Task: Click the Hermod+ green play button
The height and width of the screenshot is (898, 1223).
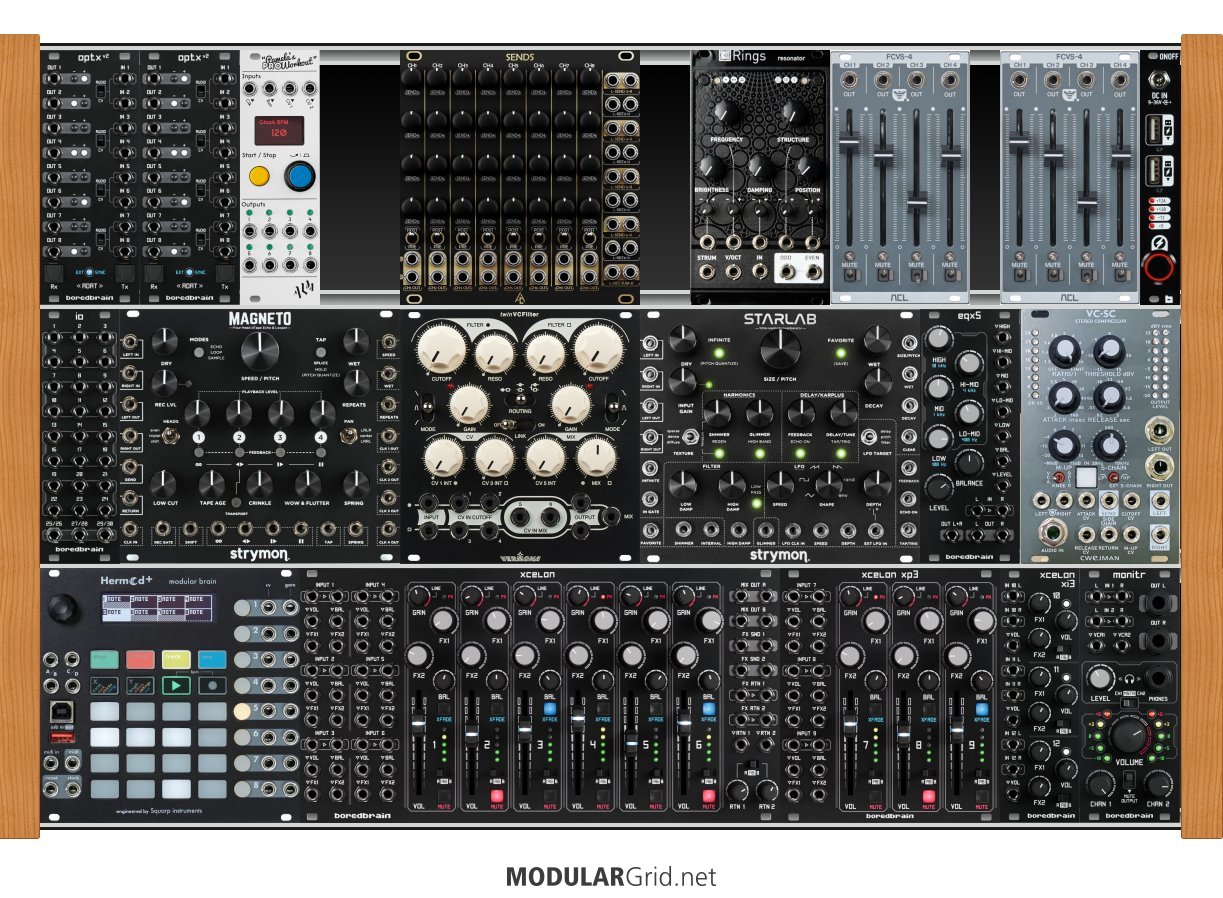Action: (x=176, y=687)
